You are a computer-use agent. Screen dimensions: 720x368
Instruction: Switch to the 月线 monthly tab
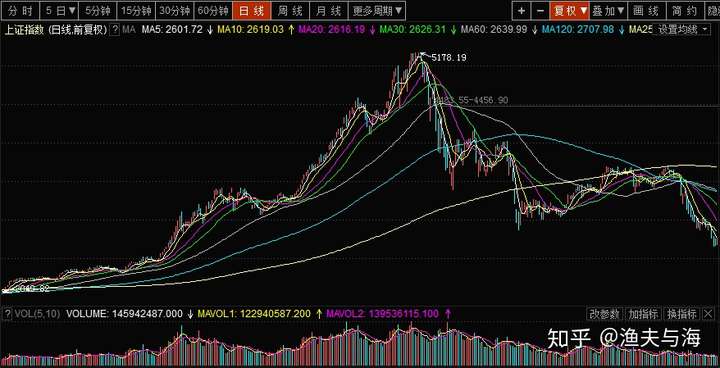click(329, 10)
